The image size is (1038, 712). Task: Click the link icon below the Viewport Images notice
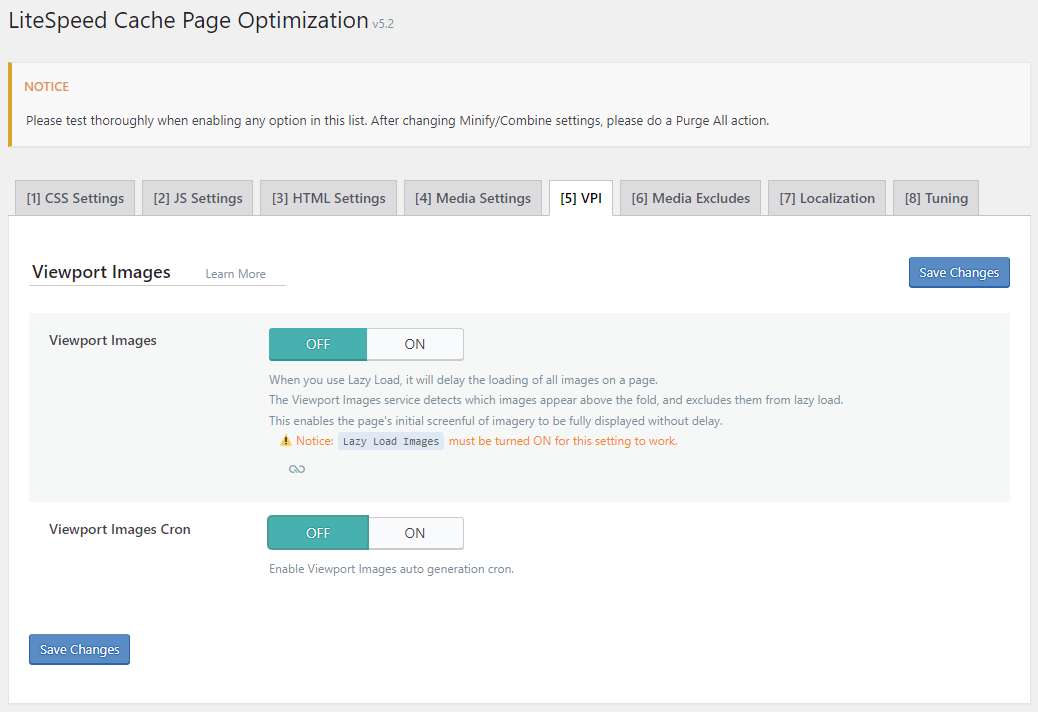tap(297, 469)
